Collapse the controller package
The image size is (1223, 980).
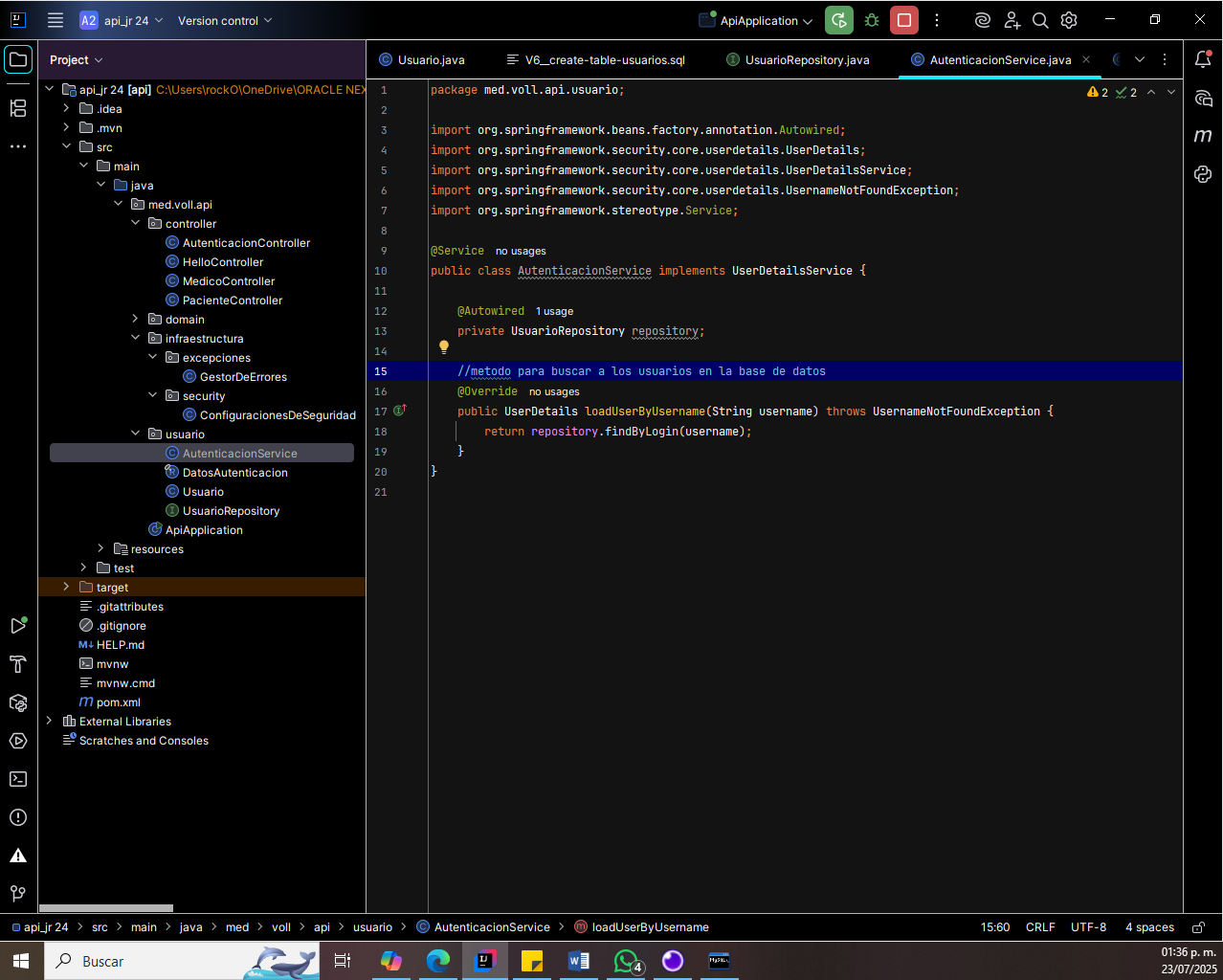[x=136, y=223]
